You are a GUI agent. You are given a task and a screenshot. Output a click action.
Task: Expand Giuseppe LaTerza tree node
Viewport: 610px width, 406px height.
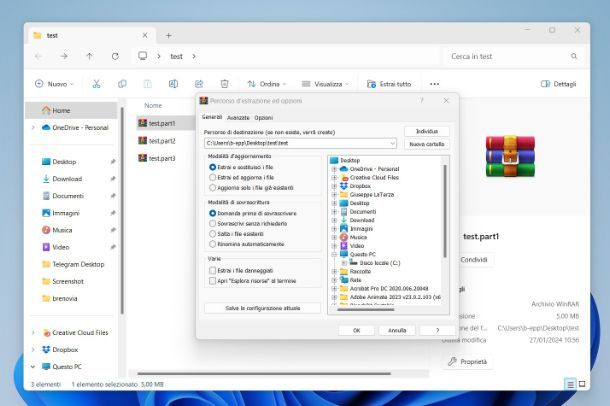click(334, 195)
